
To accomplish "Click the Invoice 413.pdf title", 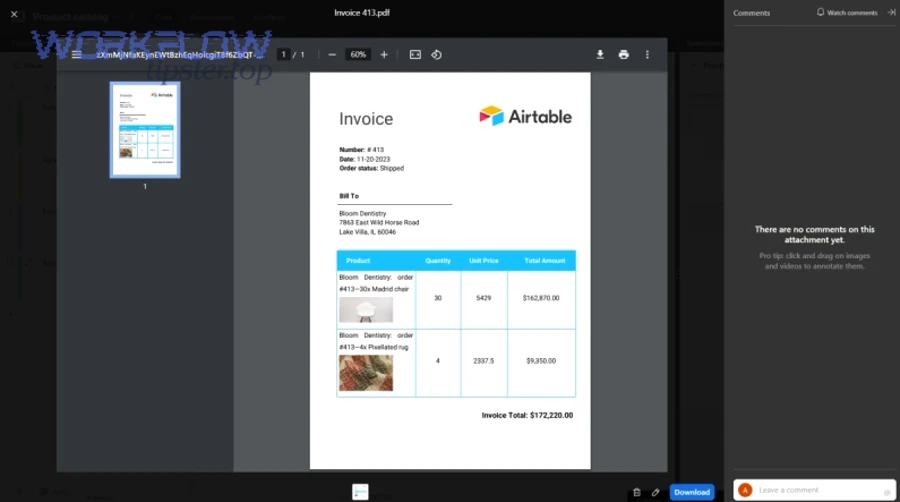I will point(362,13).
